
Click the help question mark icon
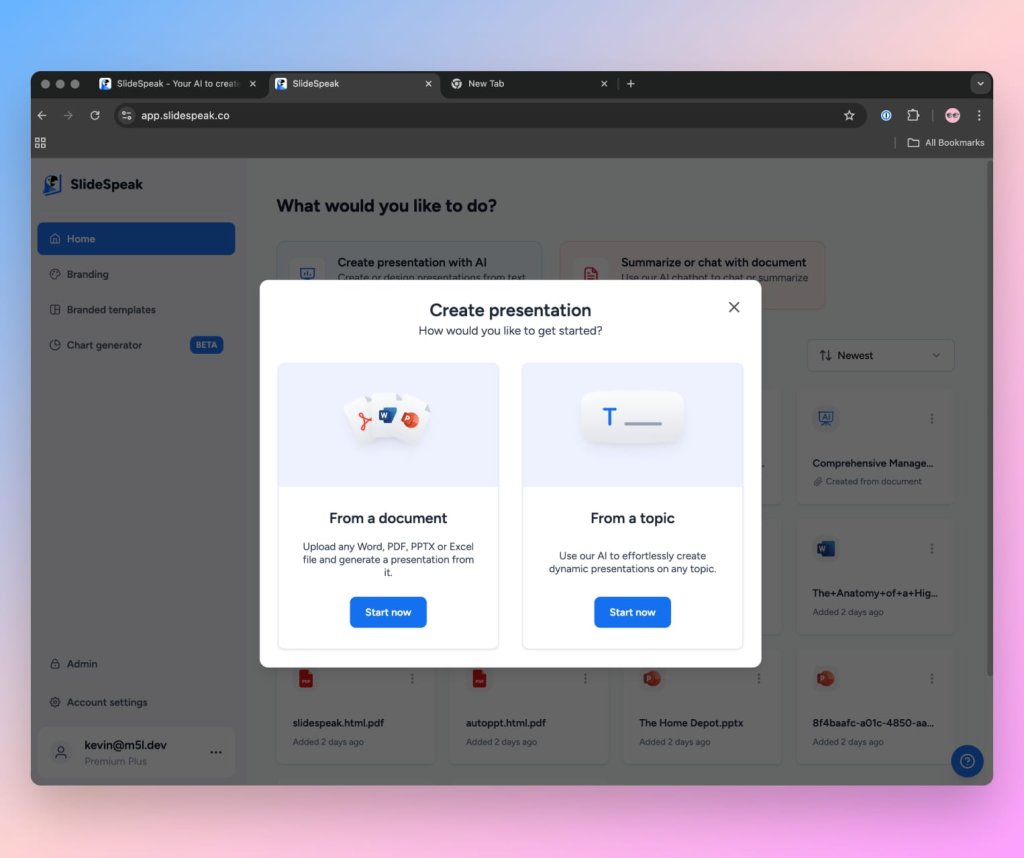pyautogui.click(x=967, y=761)
